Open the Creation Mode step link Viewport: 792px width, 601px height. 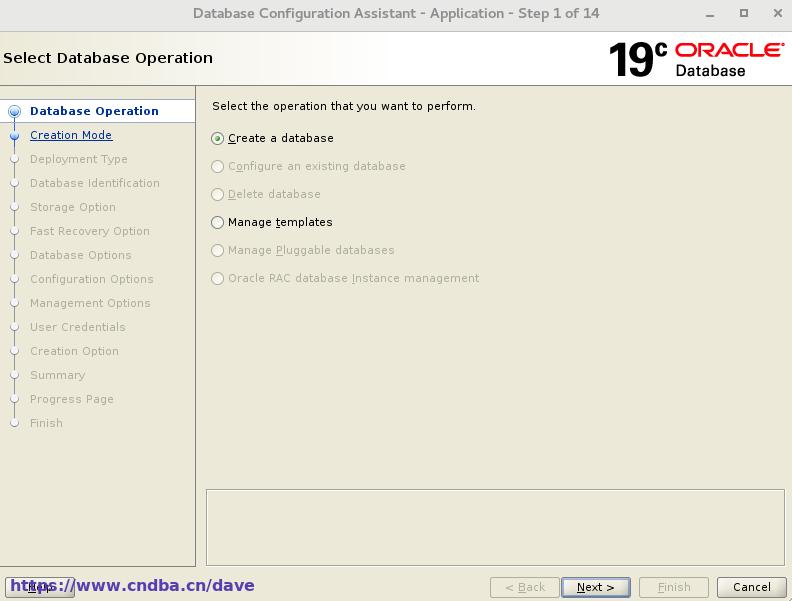[x=71, y=135]
